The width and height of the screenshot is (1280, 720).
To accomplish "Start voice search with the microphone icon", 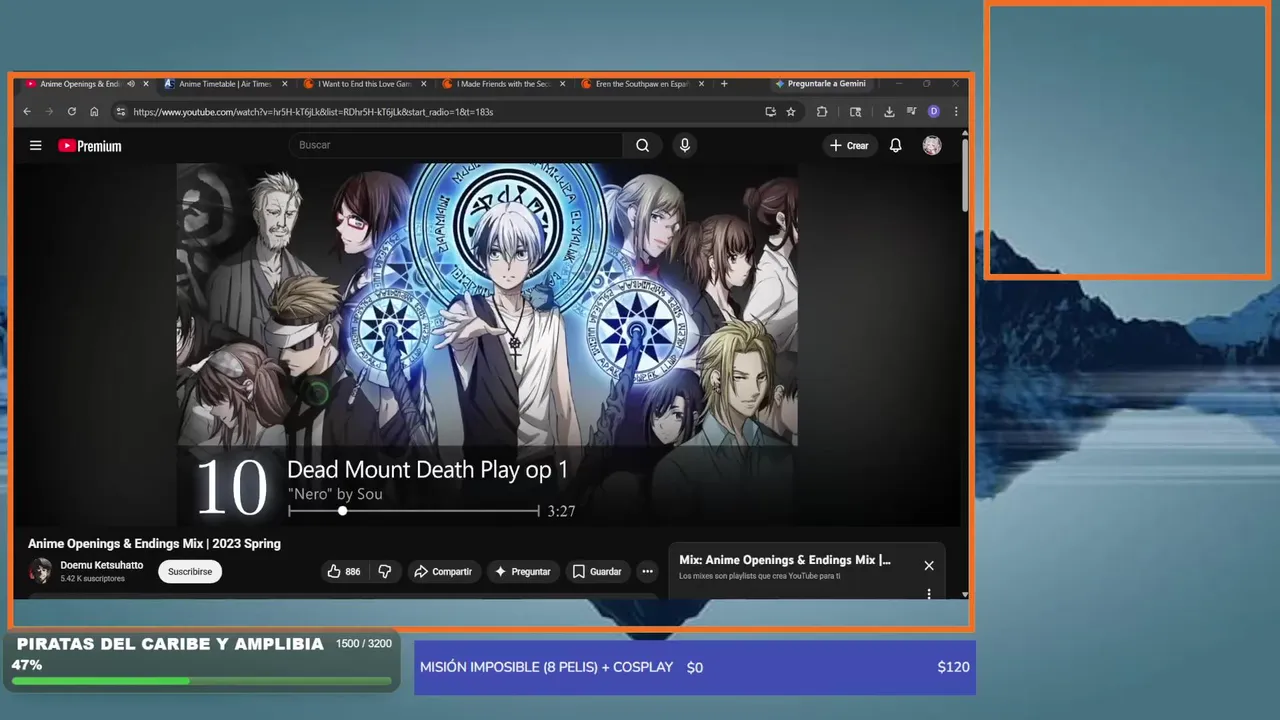I will coord(685,146).
